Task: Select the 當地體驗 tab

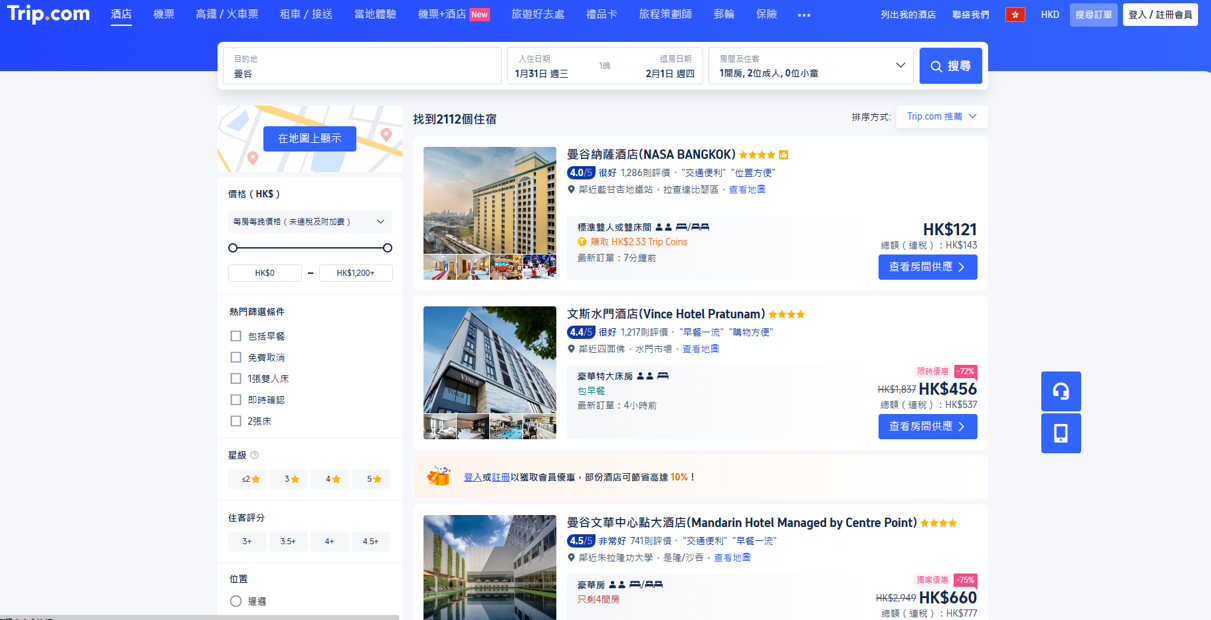Action: [x=375, y=15]
